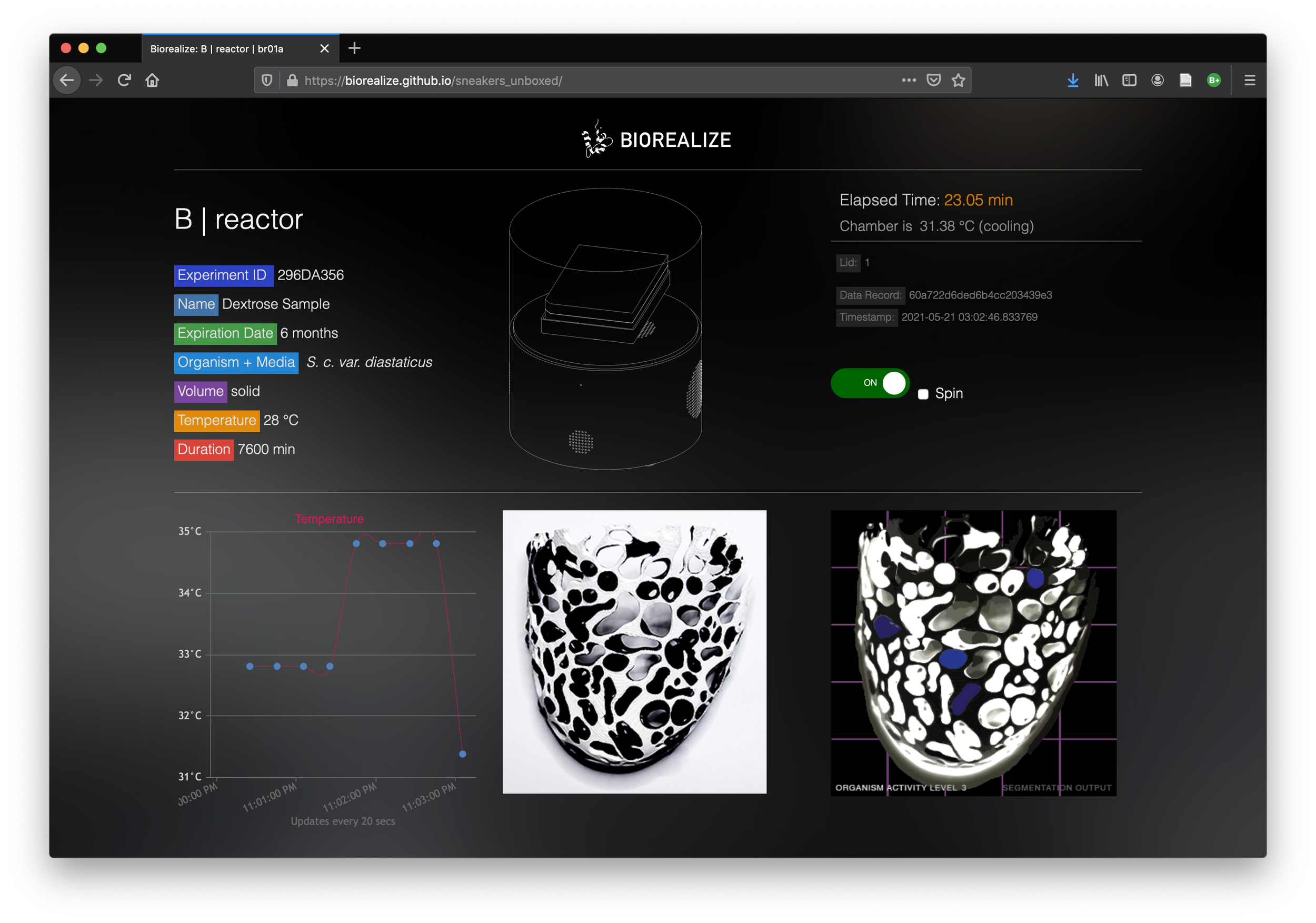Toggle sidebar view icon in toolbar
Image resolution: width=1316 pixels, height=923 pixels.
(1129, 80)
